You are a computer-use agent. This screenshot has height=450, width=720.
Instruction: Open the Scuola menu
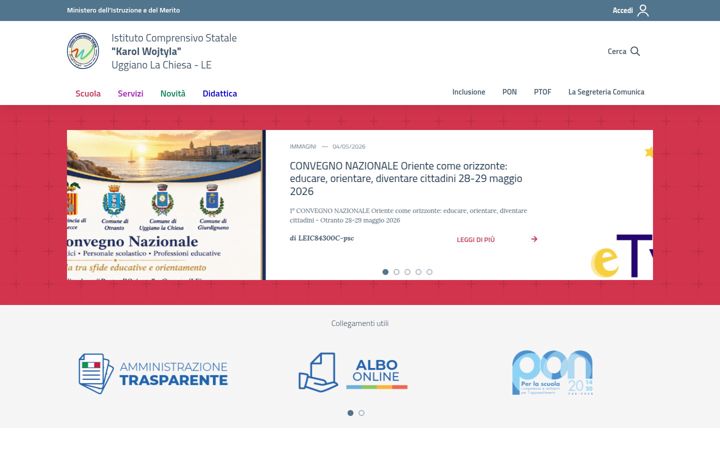[88, 93]
